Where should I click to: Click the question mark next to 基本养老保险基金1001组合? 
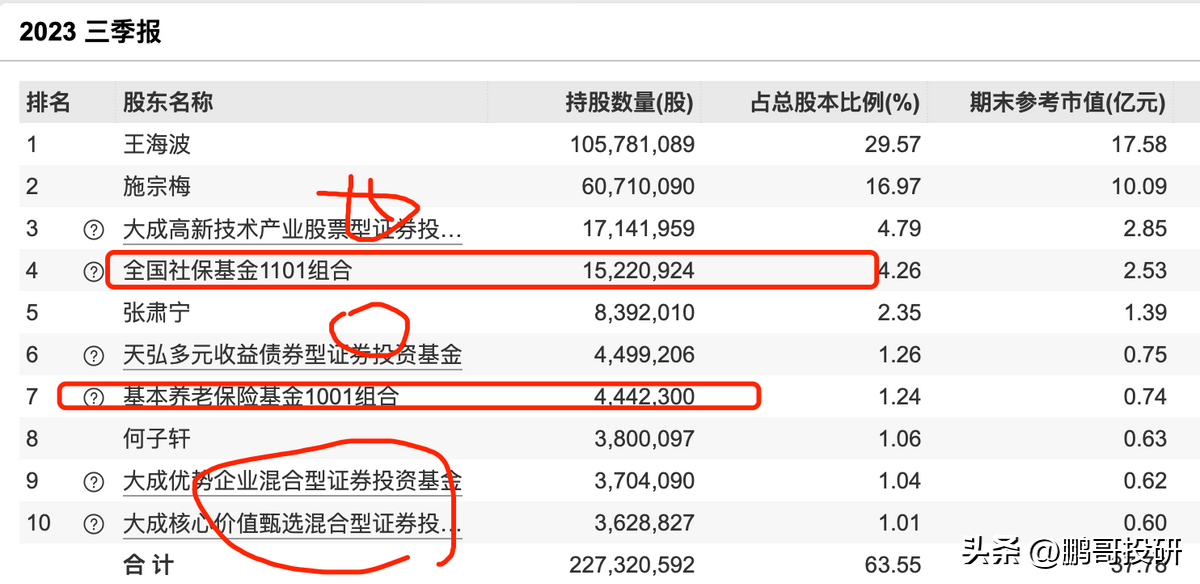tap(92, 396)
